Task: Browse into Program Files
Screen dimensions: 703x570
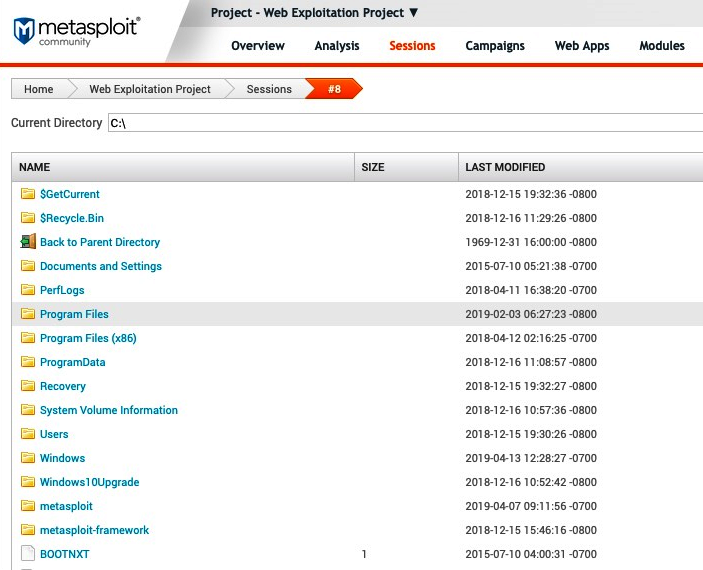Action: [x=74, y=314]
